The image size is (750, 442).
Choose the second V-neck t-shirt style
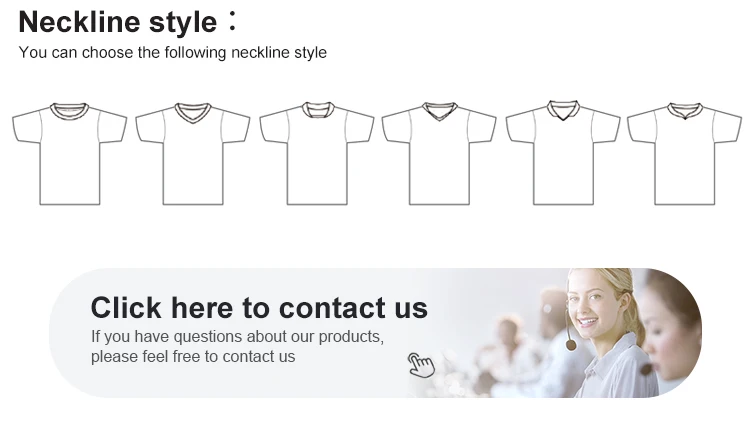[x=192, y=155]
